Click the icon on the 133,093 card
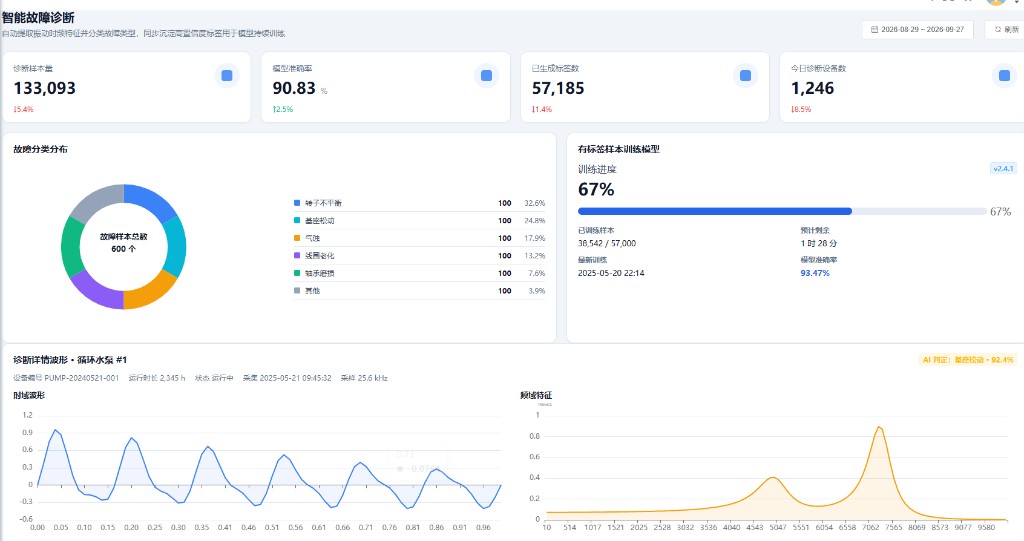The image size is (1024, 541). point(227,76)
